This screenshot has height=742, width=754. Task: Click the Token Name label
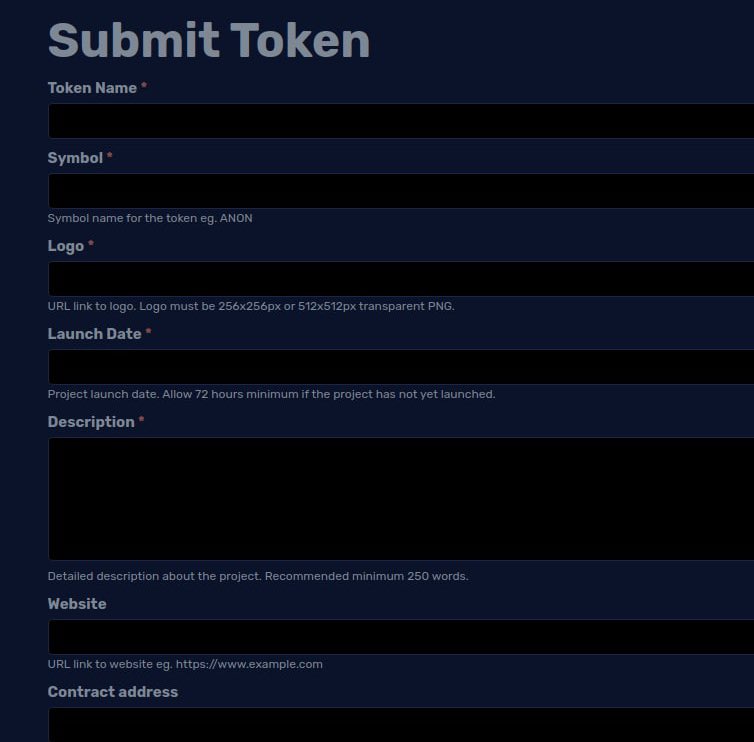[92, 88]
